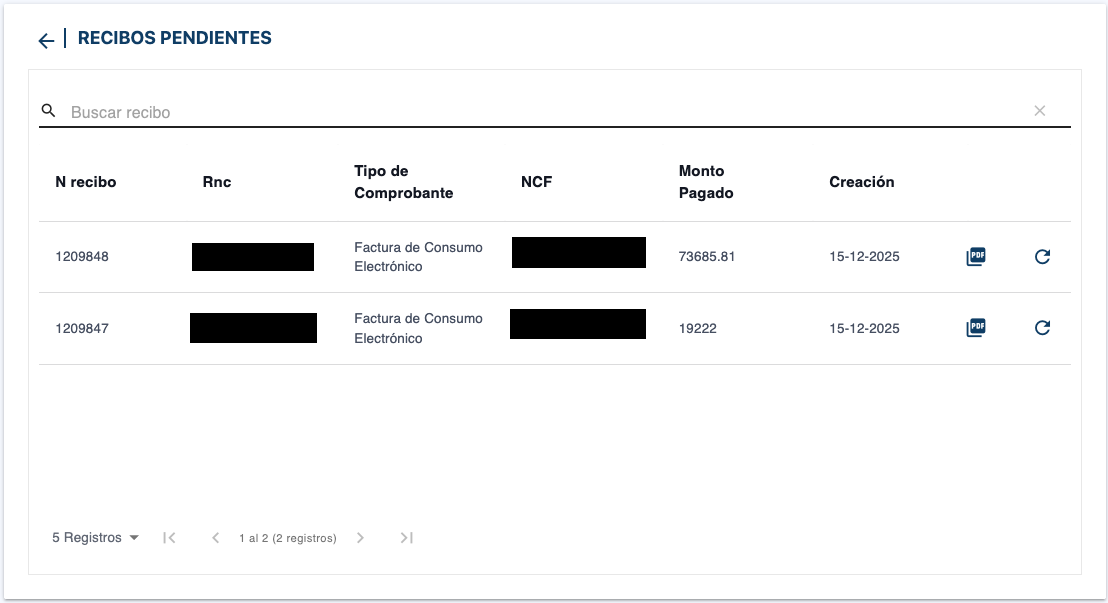Click the NCF column header

click(537, 182)
